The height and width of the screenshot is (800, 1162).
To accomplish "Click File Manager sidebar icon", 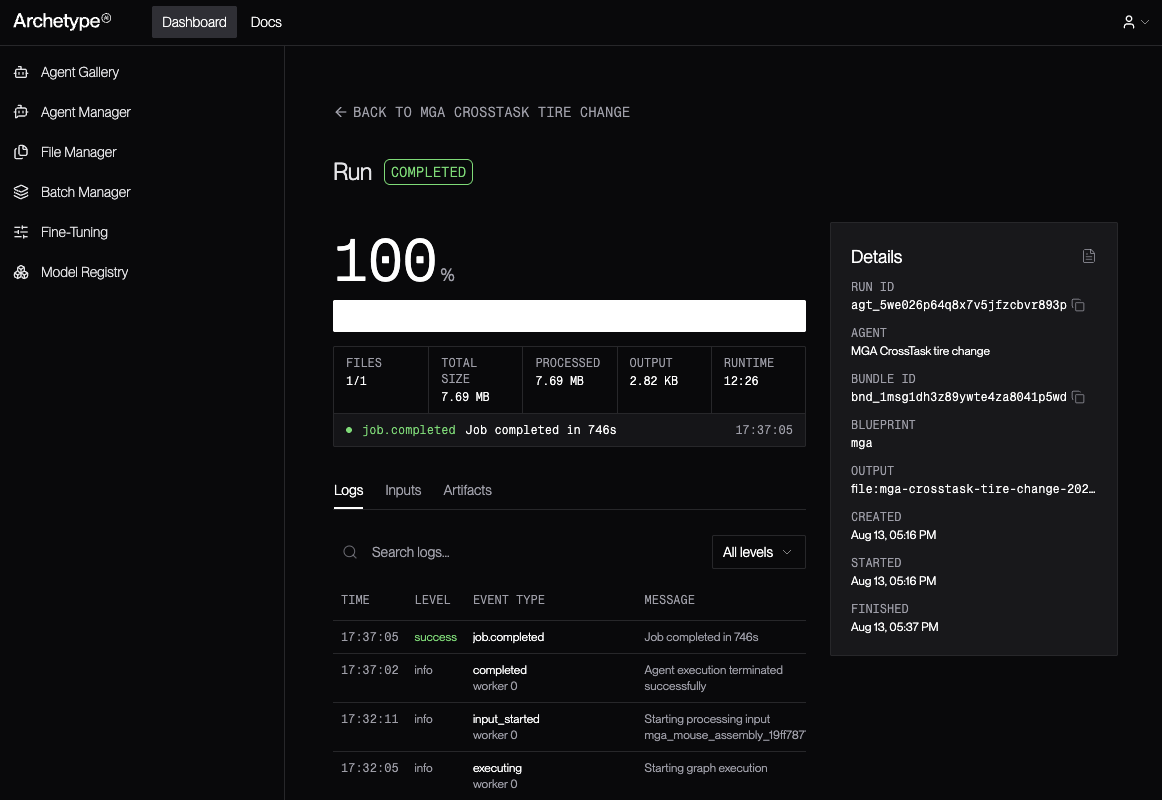I will click(21, 152).
